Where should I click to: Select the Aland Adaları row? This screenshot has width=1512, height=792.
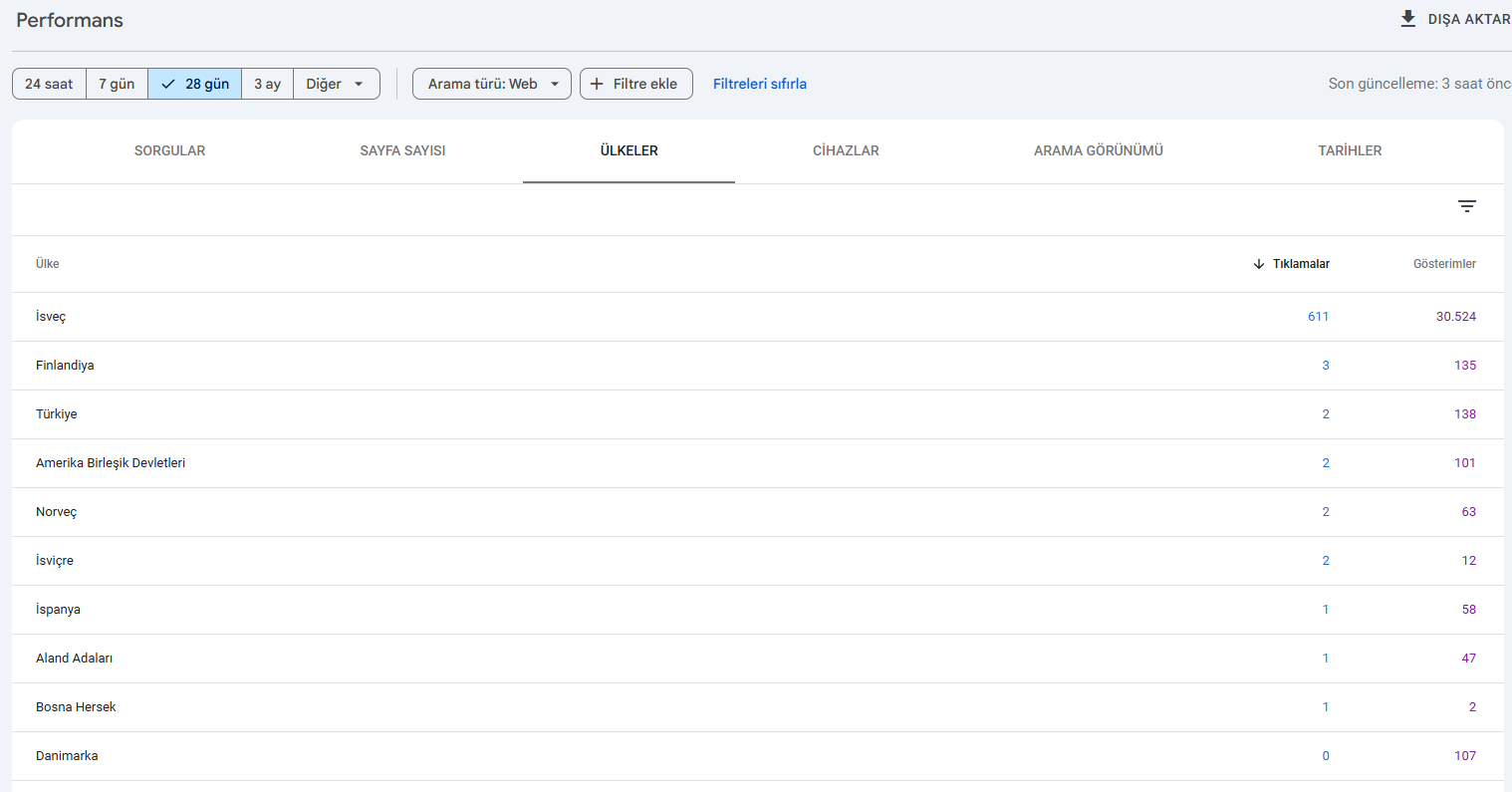(x=758, y=659)
